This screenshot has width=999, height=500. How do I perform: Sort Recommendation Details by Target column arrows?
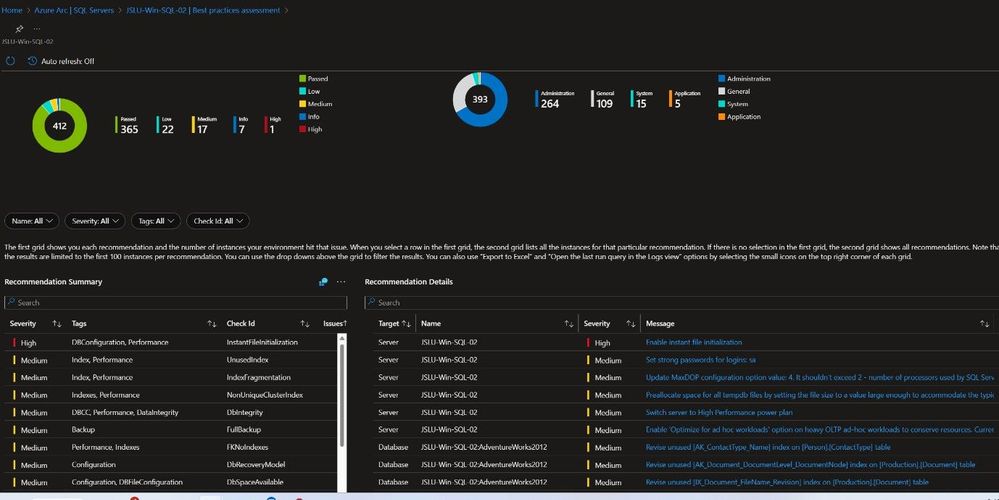click(x=406, y=324)
